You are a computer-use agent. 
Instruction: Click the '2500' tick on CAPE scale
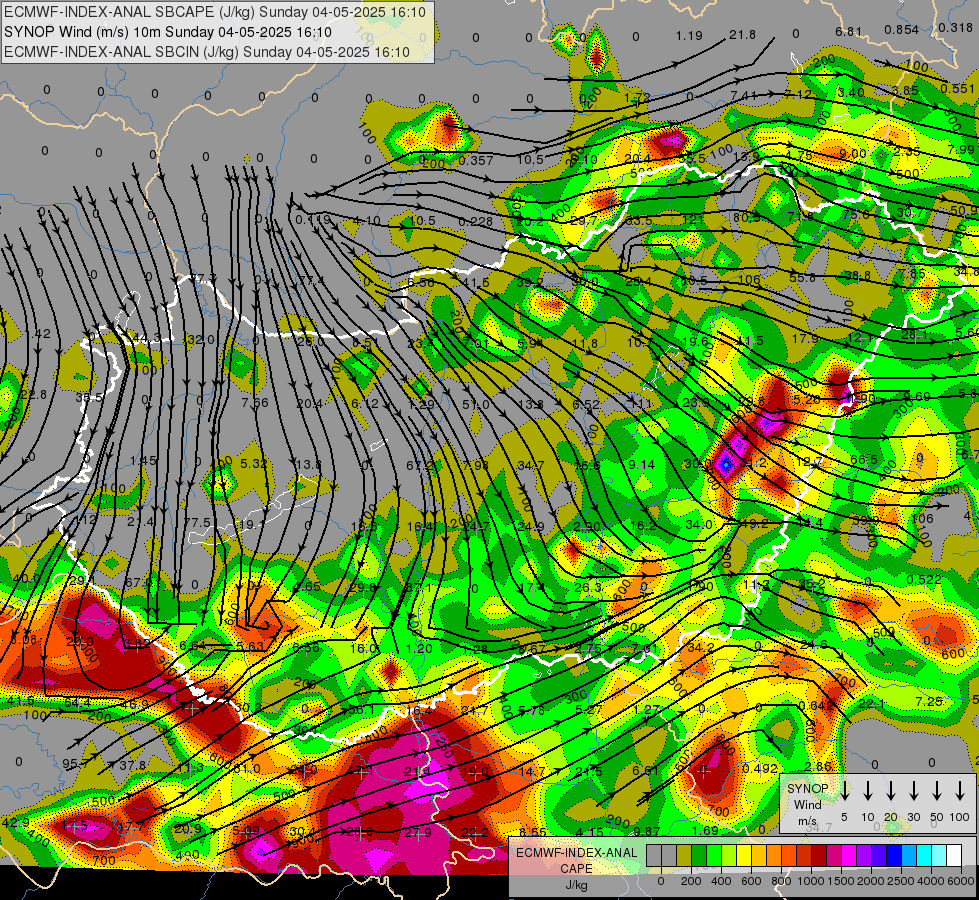(900, 881)
